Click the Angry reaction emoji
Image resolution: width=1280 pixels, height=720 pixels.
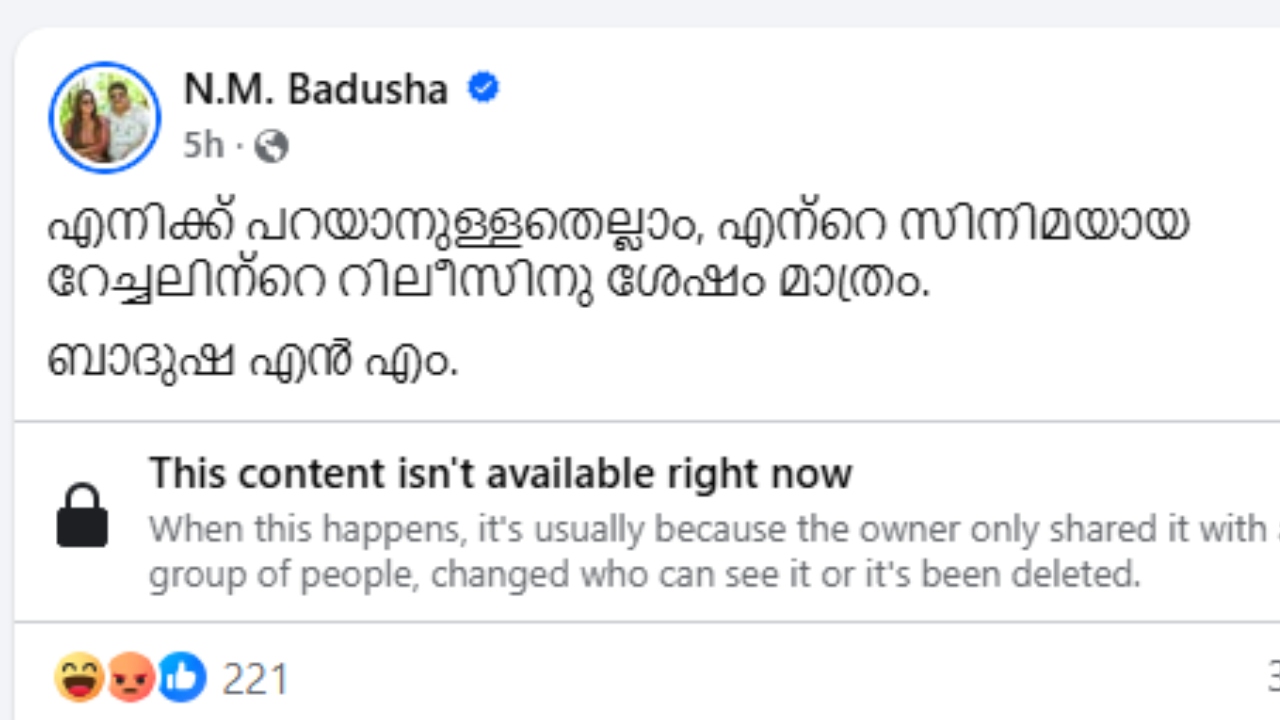click(131, 677)
